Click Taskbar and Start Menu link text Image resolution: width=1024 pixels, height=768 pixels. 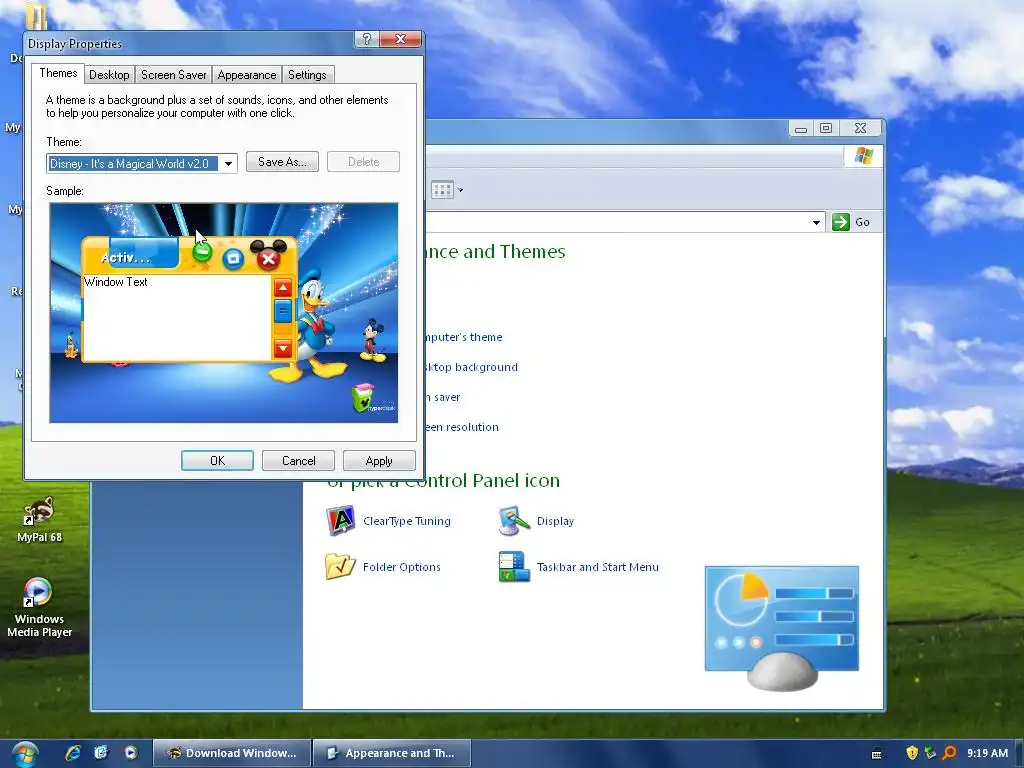598,567
